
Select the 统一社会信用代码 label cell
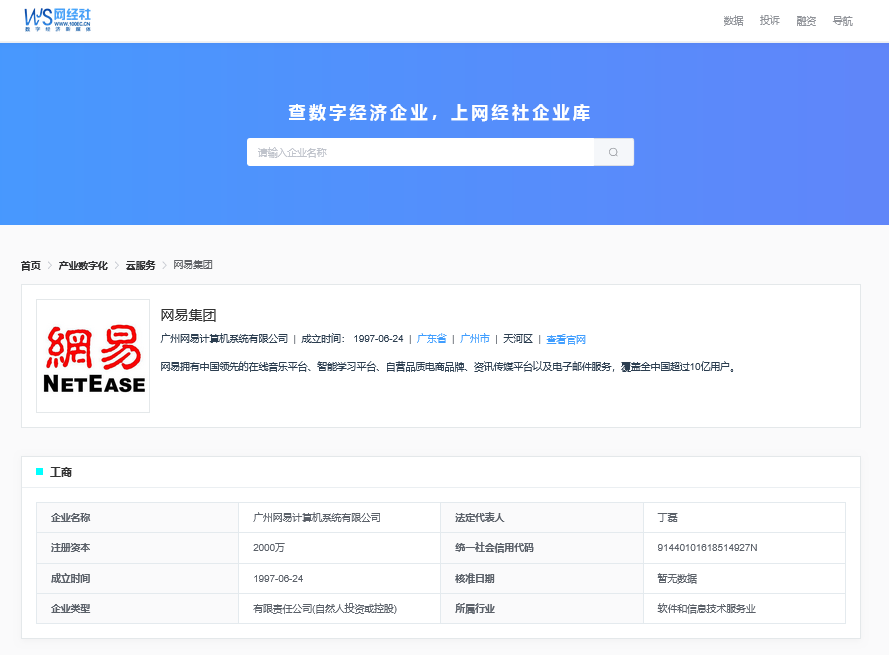541,548
